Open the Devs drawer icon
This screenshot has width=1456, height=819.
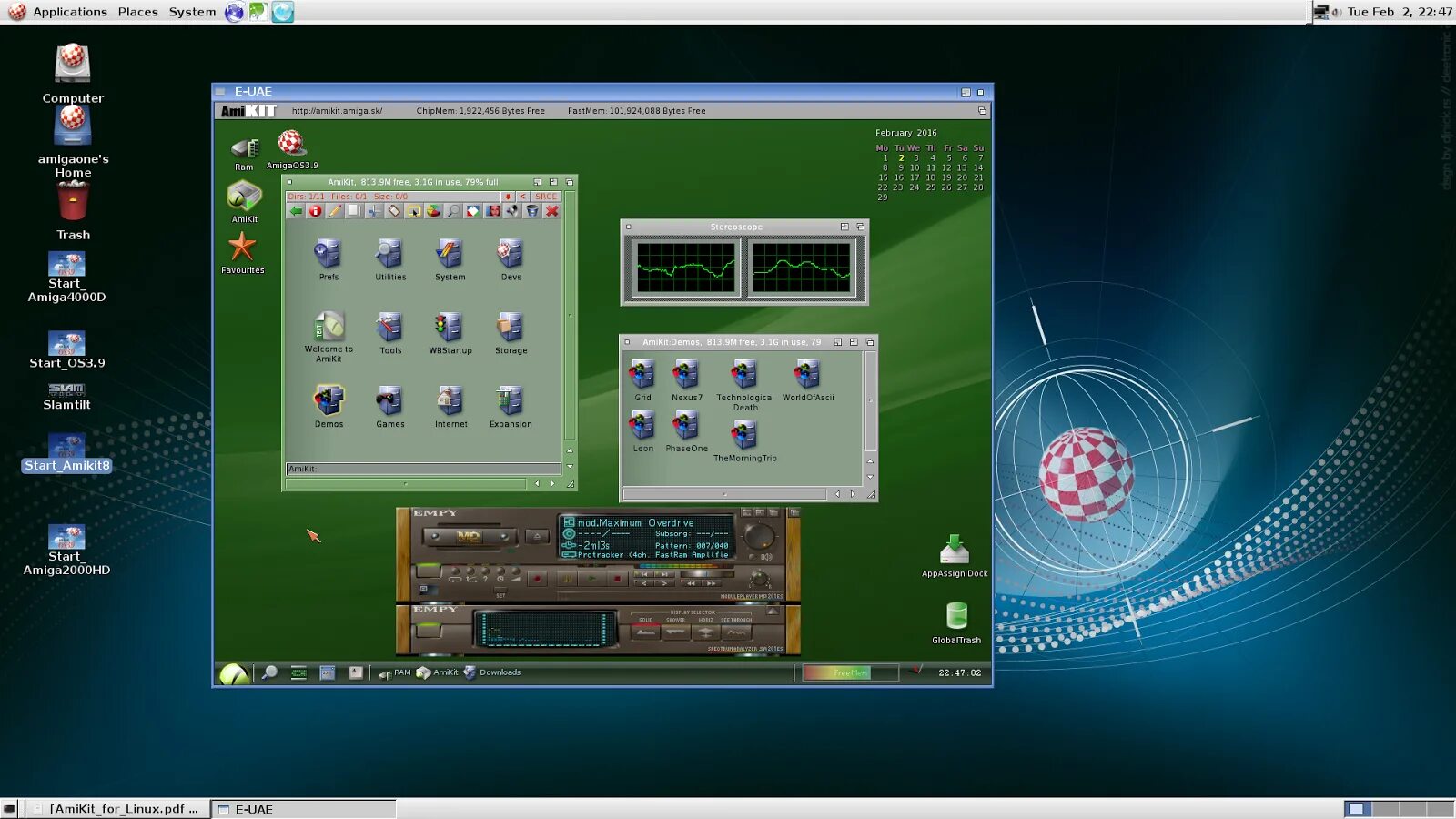511,258
